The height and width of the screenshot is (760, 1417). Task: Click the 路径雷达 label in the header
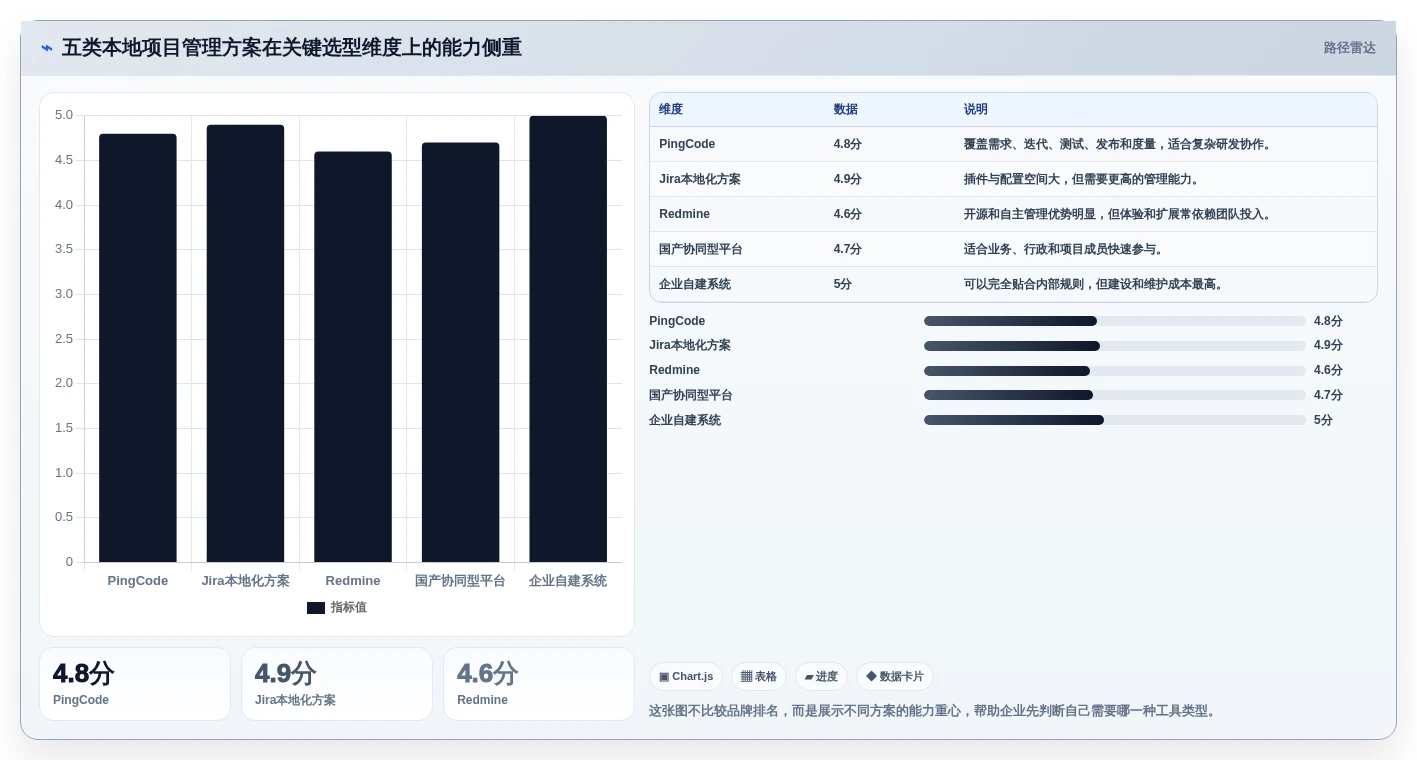(x=1349, y=48)
